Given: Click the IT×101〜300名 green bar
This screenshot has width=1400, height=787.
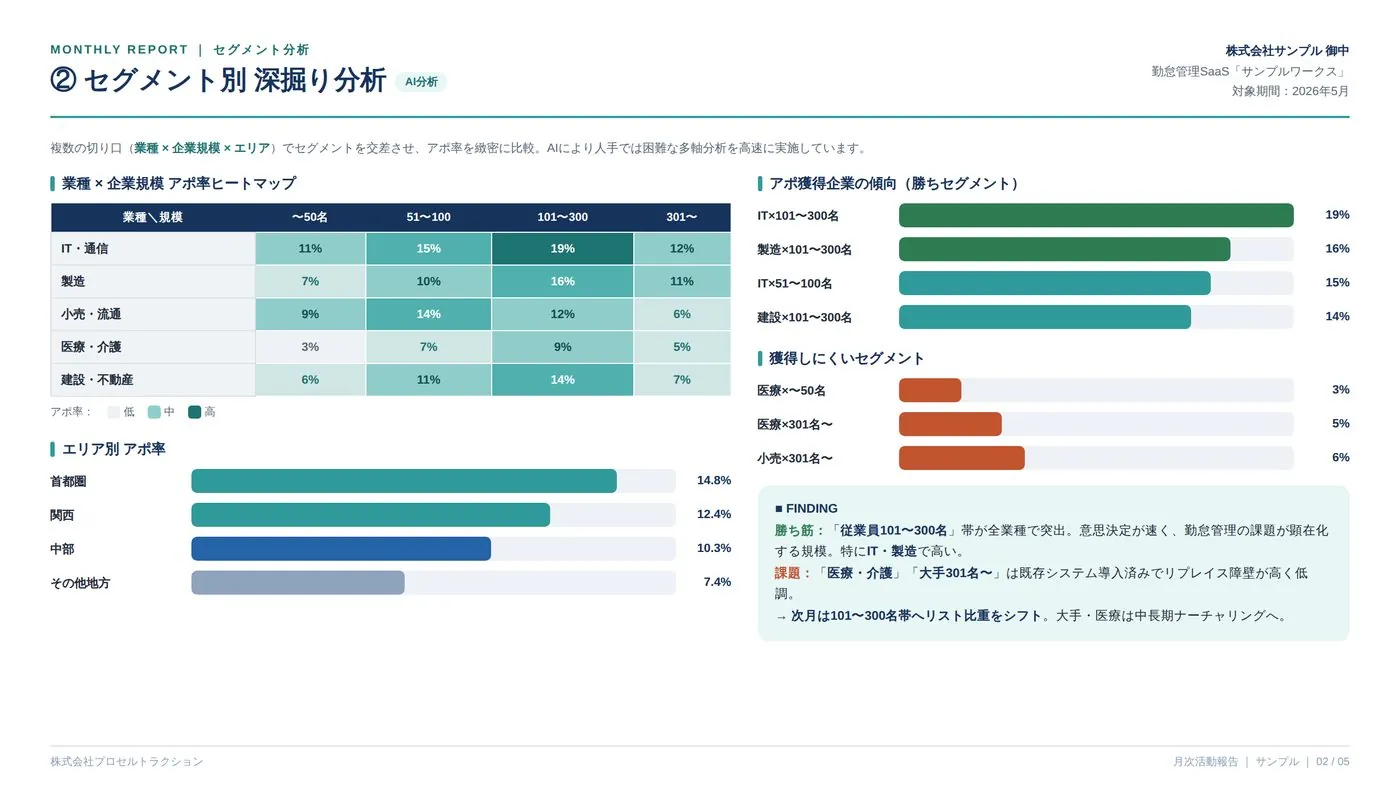Looking at the screenshot, I should point(1096,216).
